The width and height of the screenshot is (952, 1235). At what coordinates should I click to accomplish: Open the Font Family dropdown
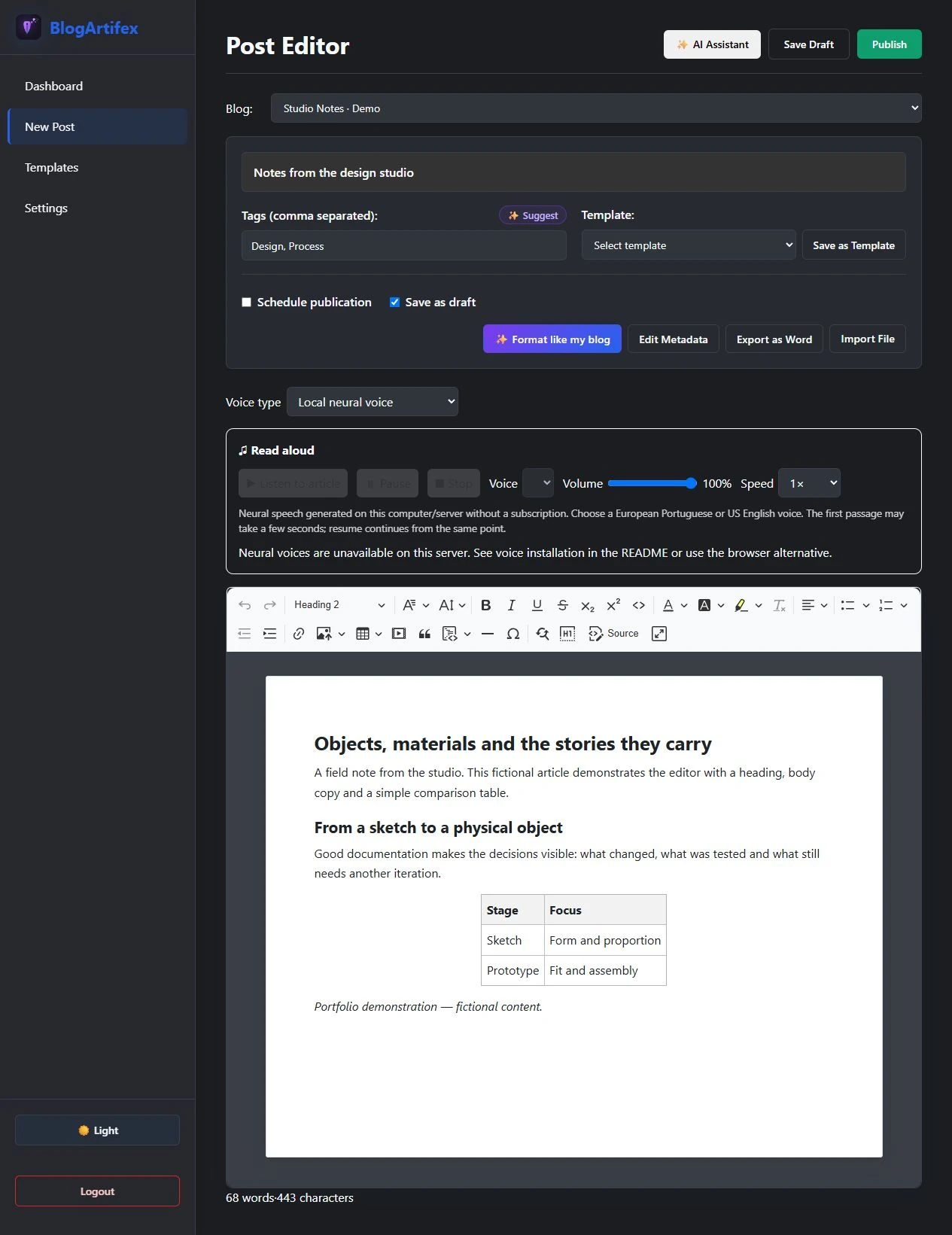click(x=415, y=605)
